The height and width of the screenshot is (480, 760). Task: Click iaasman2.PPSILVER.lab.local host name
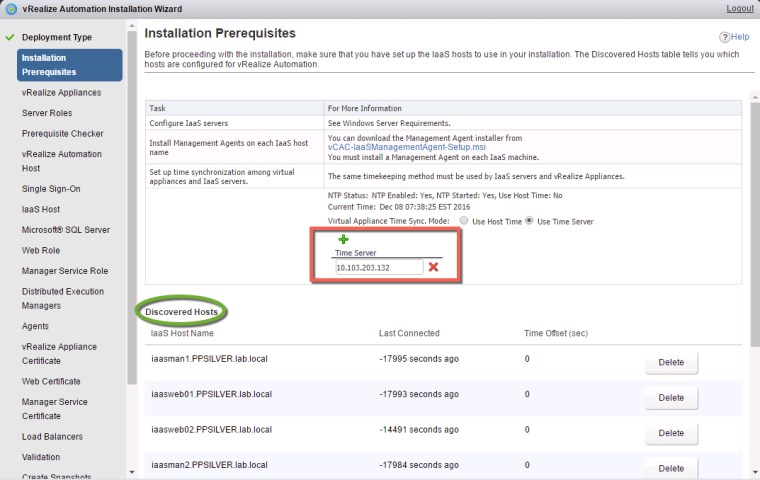click(x=209, y=465)
